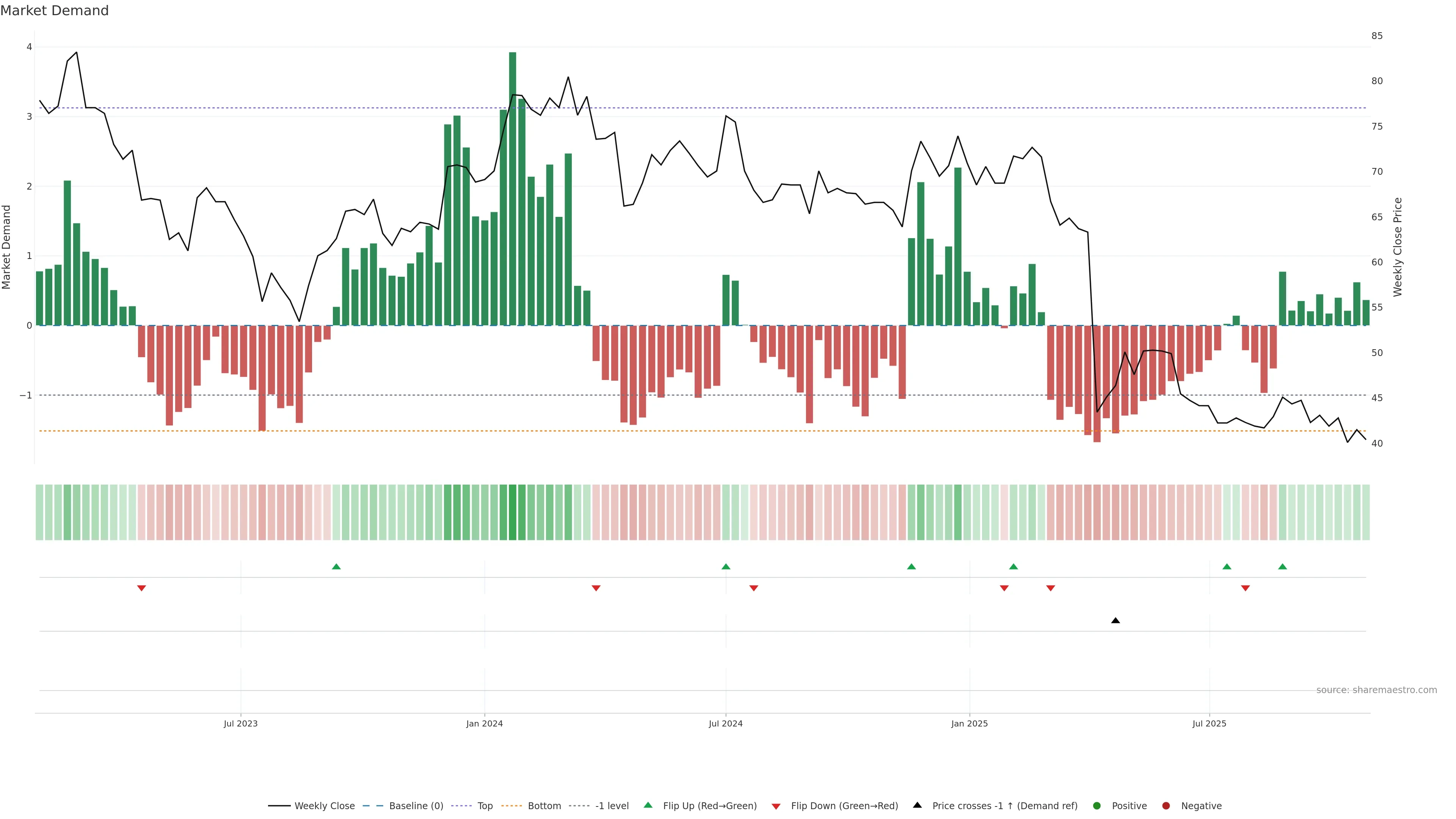Click the Jul 2025 x-axis label

(x=1210, y=723)
